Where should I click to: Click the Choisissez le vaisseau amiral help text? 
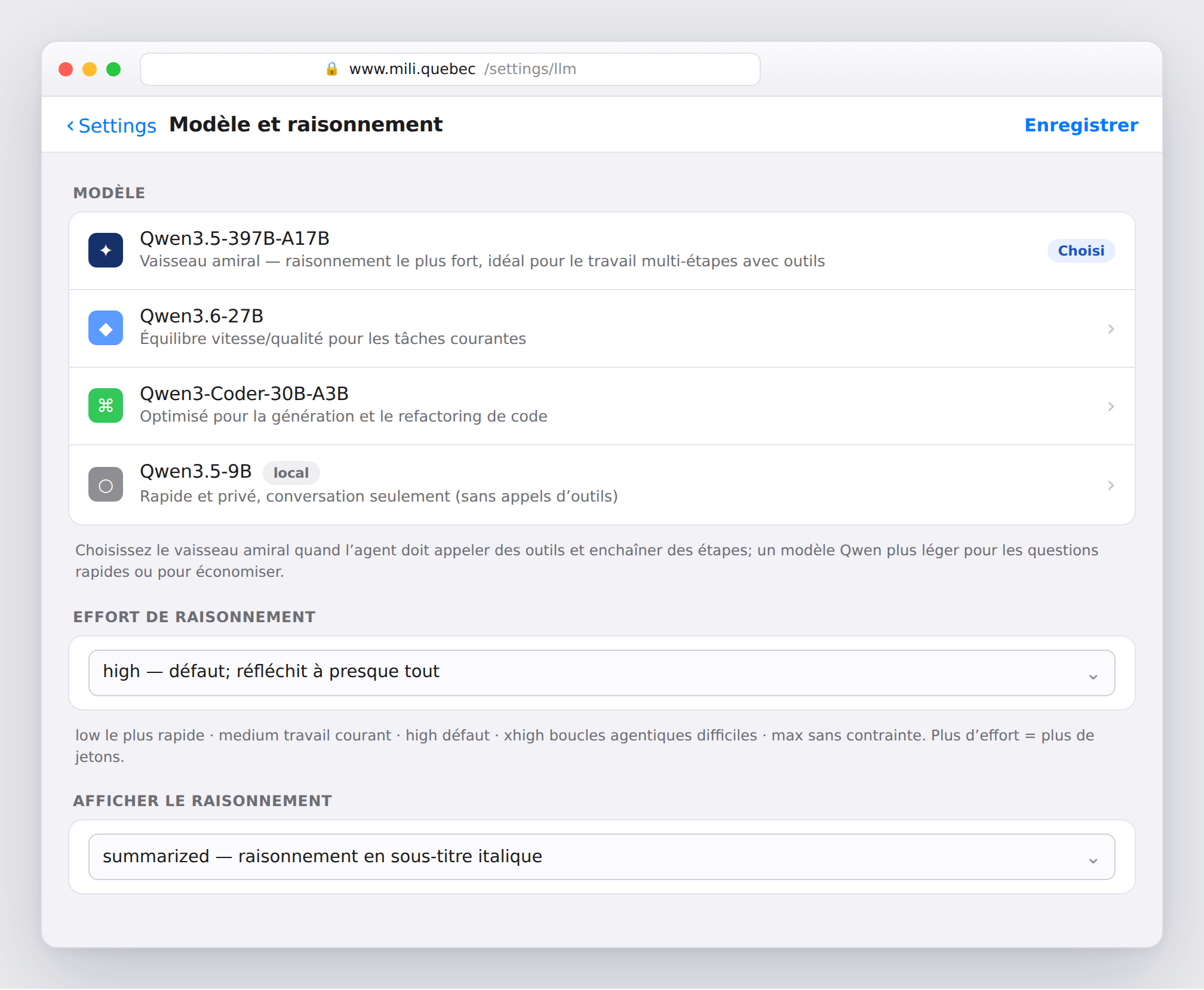[586, 561]
